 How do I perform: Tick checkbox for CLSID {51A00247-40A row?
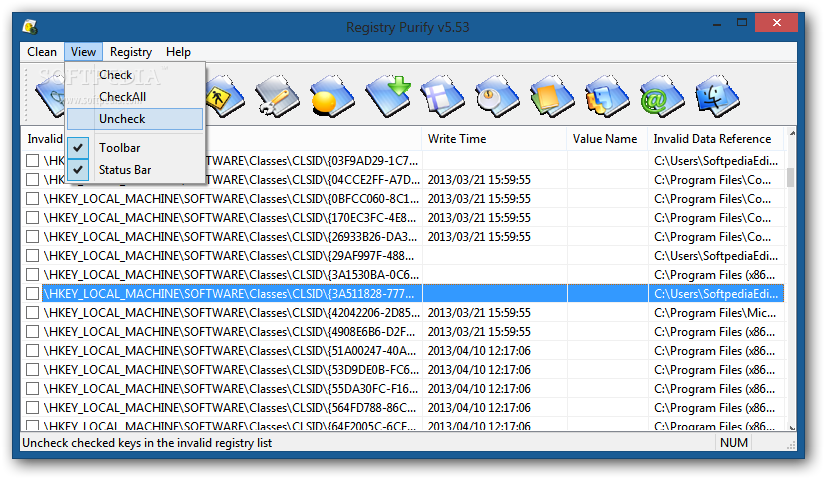(33, 350)
